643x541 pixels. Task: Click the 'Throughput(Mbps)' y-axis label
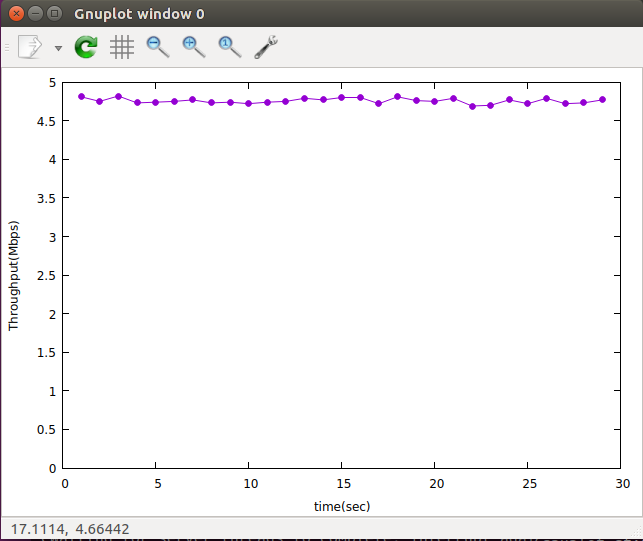(x=14, y=275)
